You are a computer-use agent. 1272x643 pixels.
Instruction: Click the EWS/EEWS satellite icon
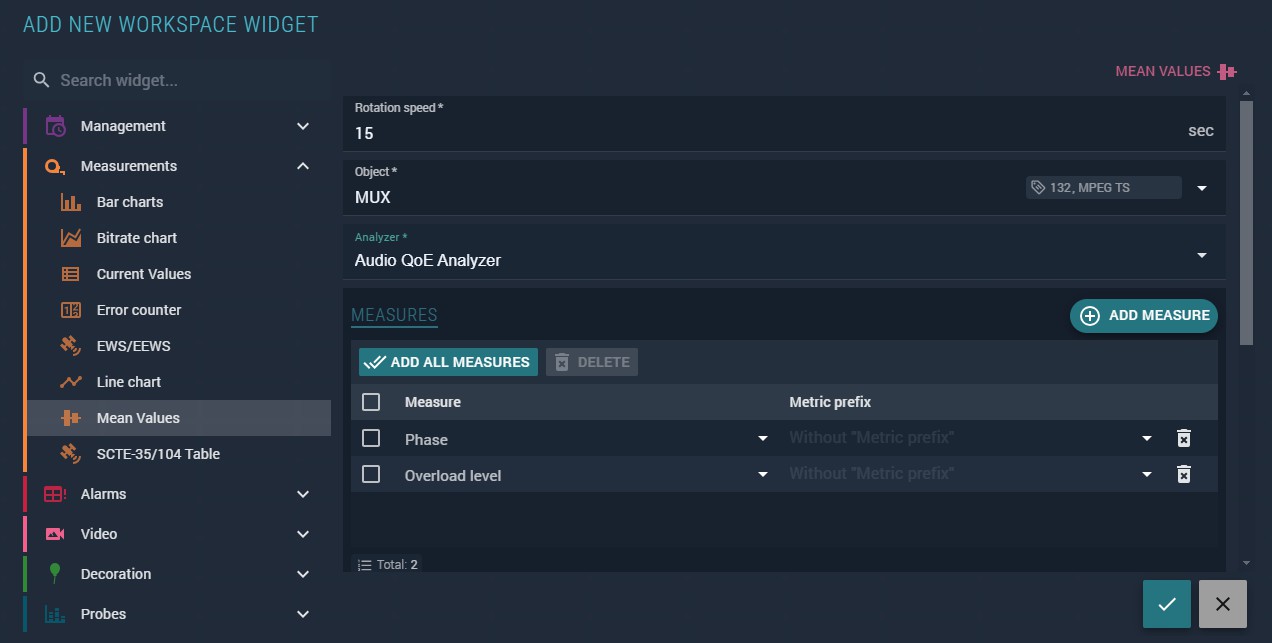click(x=71, y=346)
